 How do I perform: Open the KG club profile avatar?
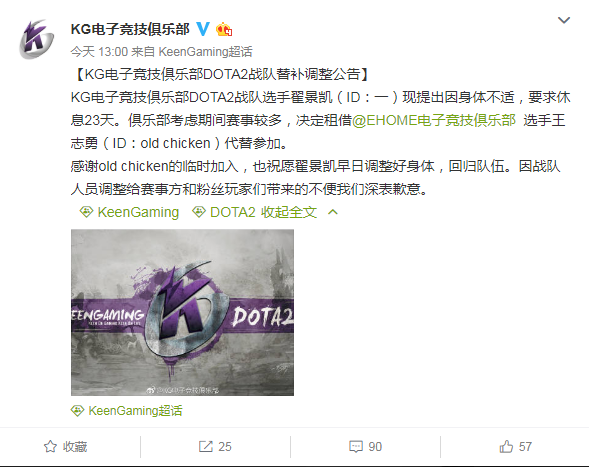pos(36,39)
